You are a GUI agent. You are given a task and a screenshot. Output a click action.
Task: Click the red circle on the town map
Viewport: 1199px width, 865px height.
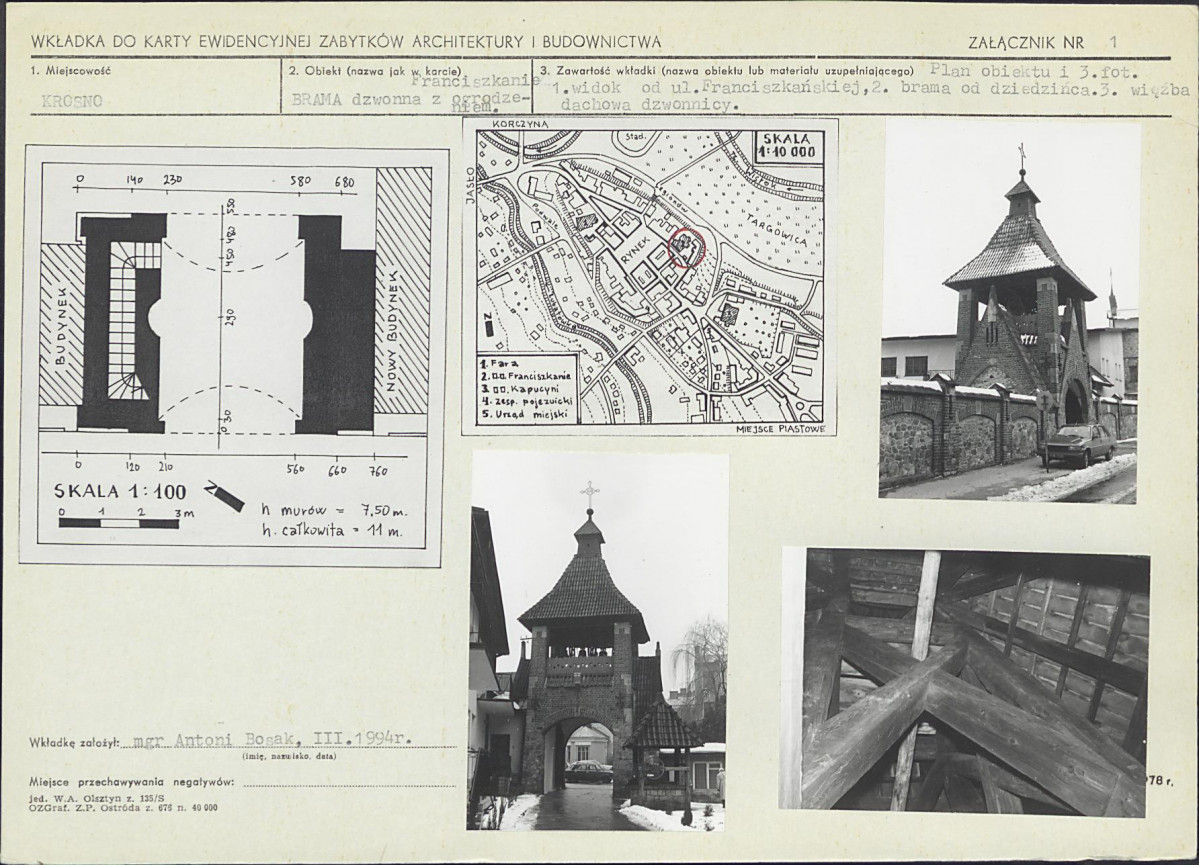[x=686, y=247]
